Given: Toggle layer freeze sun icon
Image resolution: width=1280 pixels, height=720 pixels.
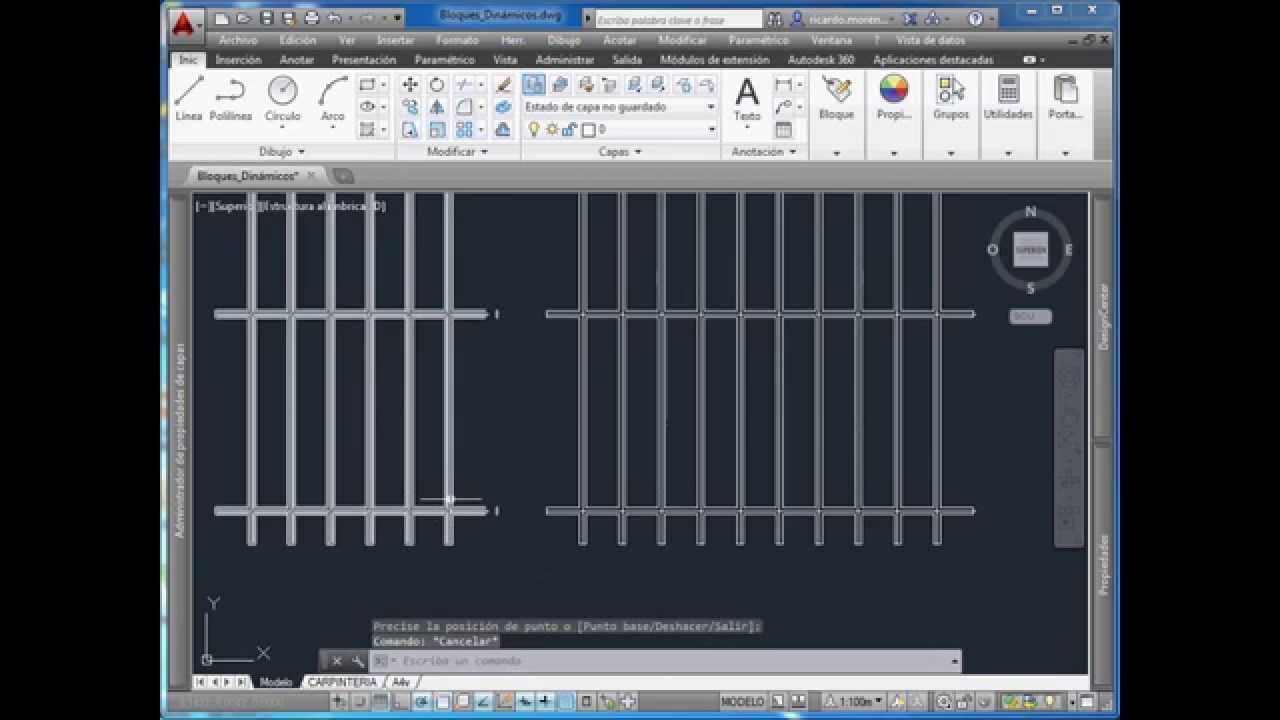Looking at the screenshot, I should tap(552, 129).
